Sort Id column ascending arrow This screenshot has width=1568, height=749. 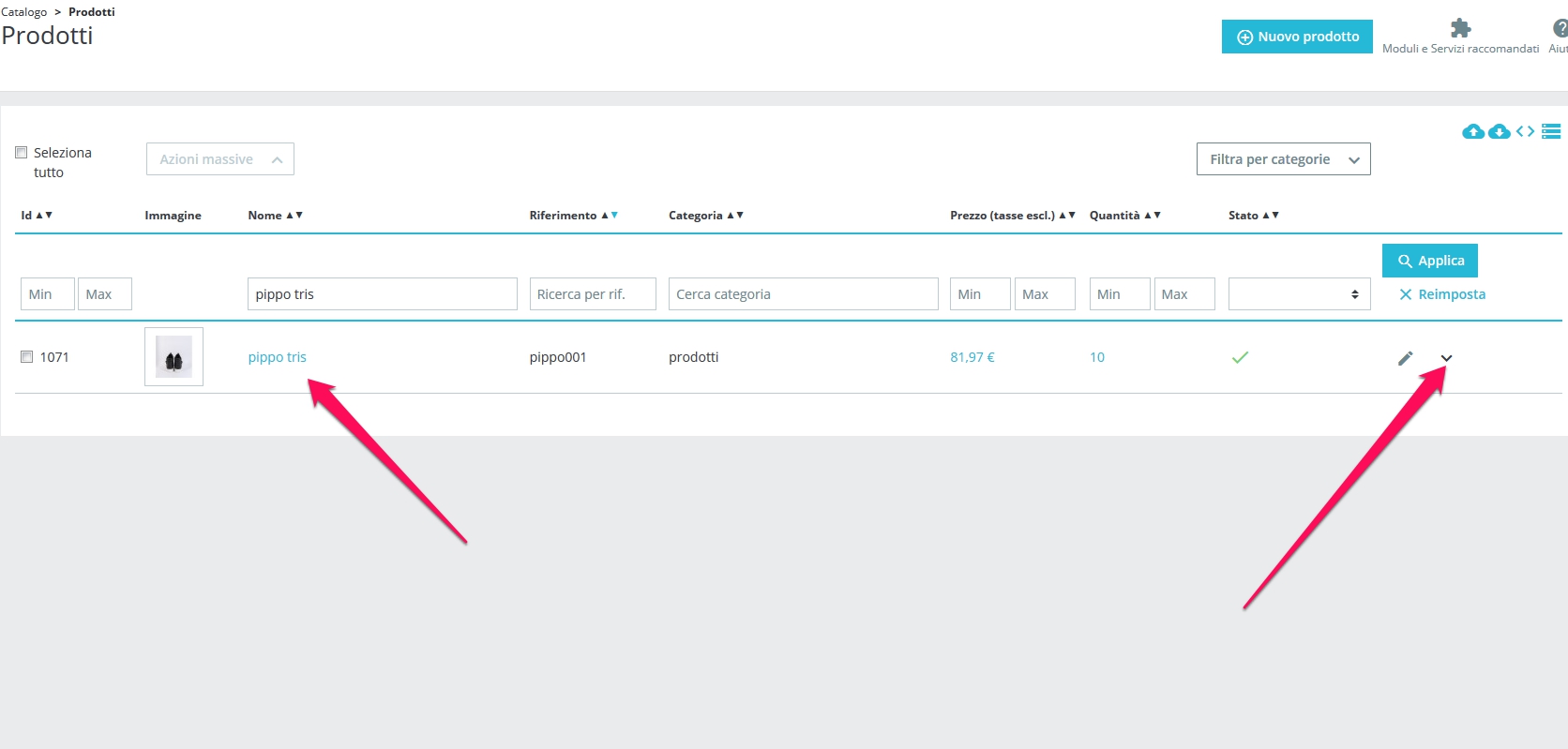pos(38,216)
